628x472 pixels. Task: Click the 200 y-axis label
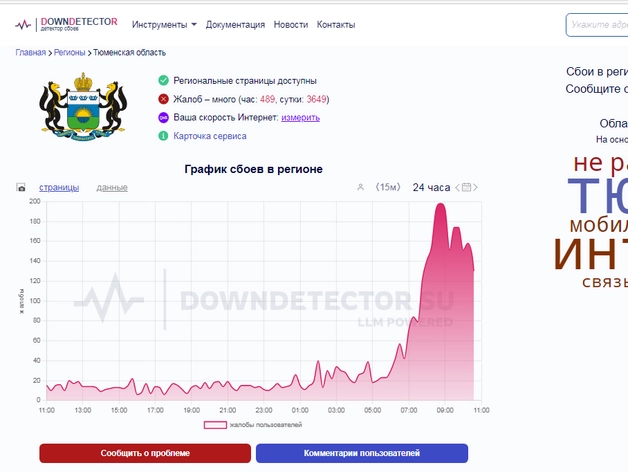(x=35, y=201)
